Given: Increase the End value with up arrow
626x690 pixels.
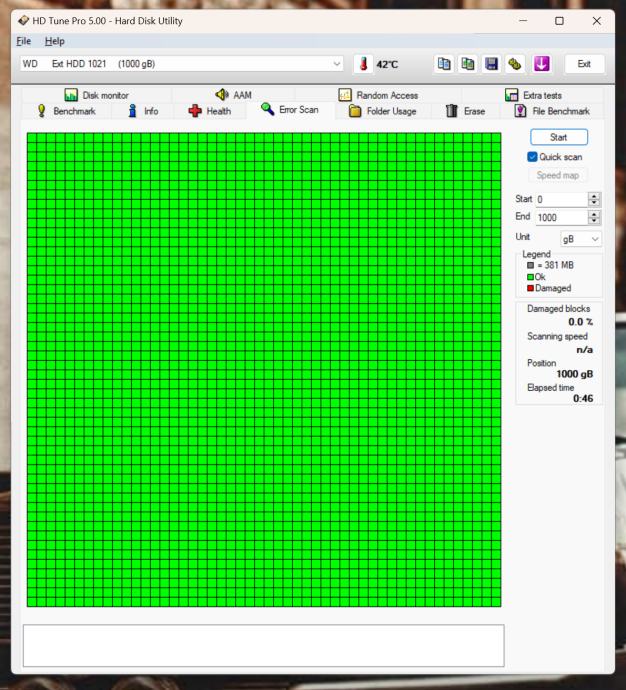Looking at the screenshot, I should tap(594, 214).
